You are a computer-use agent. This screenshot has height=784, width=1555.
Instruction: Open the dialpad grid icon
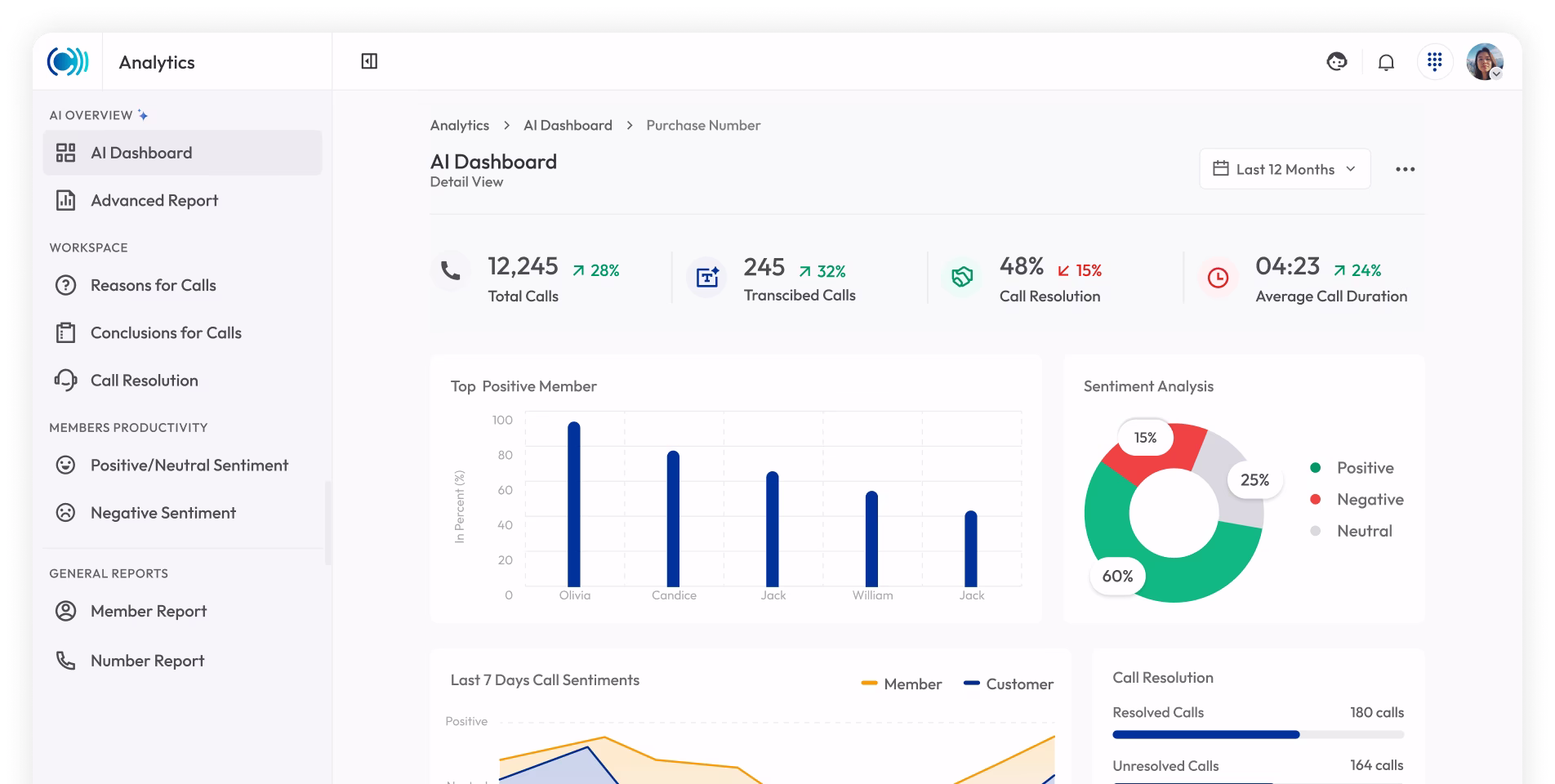click(x=1435, y=61)
